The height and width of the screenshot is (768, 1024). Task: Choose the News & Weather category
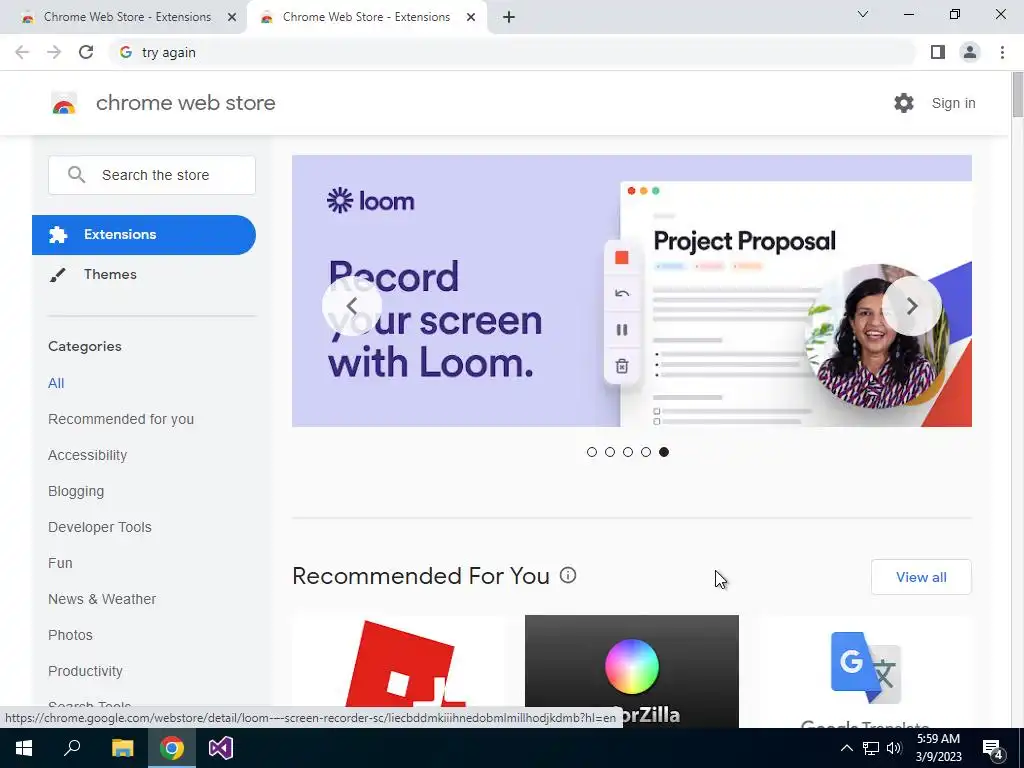(102, 599)
